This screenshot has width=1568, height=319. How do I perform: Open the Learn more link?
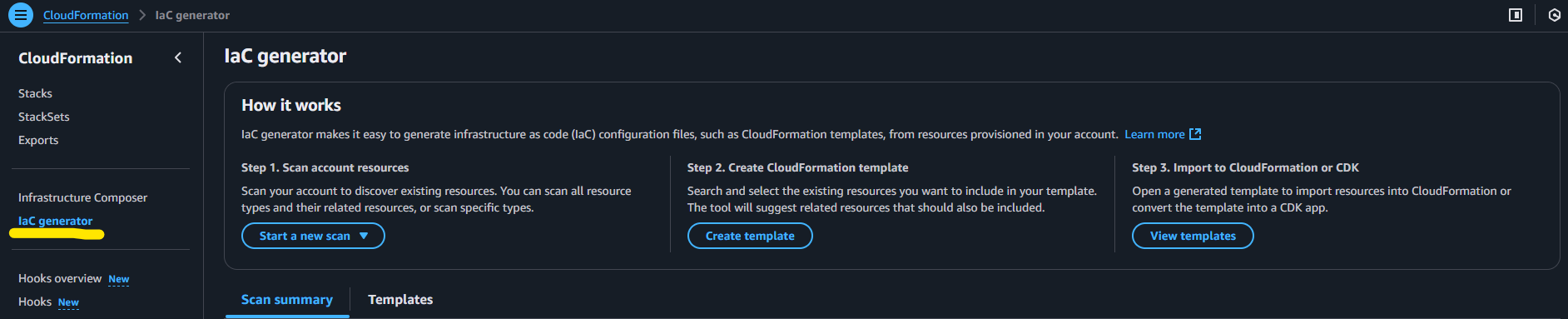pyautogui.click(x=1154, y=134)
